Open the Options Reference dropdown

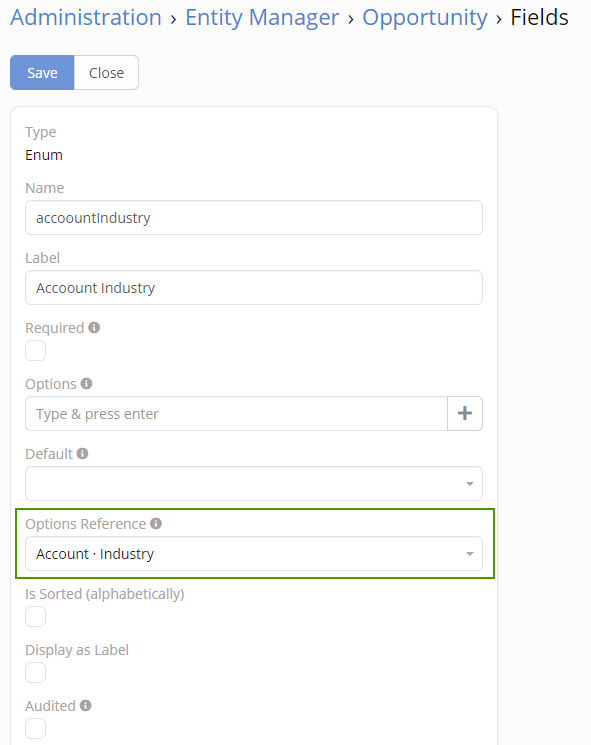tap(254, 554)
